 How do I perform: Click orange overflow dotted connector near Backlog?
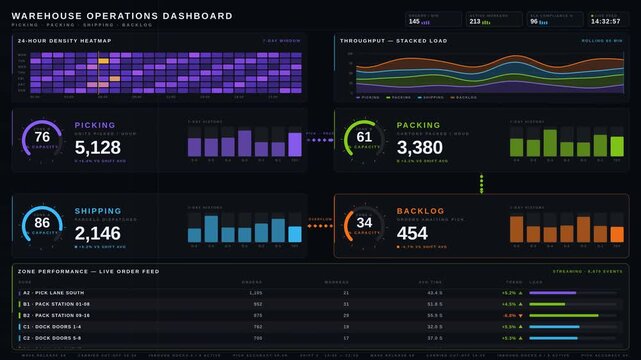point(320,226)
